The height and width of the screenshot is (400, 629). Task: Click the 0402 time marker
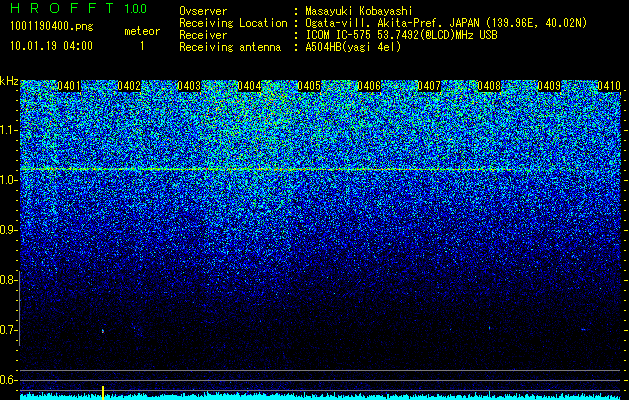tap(129, 86)
